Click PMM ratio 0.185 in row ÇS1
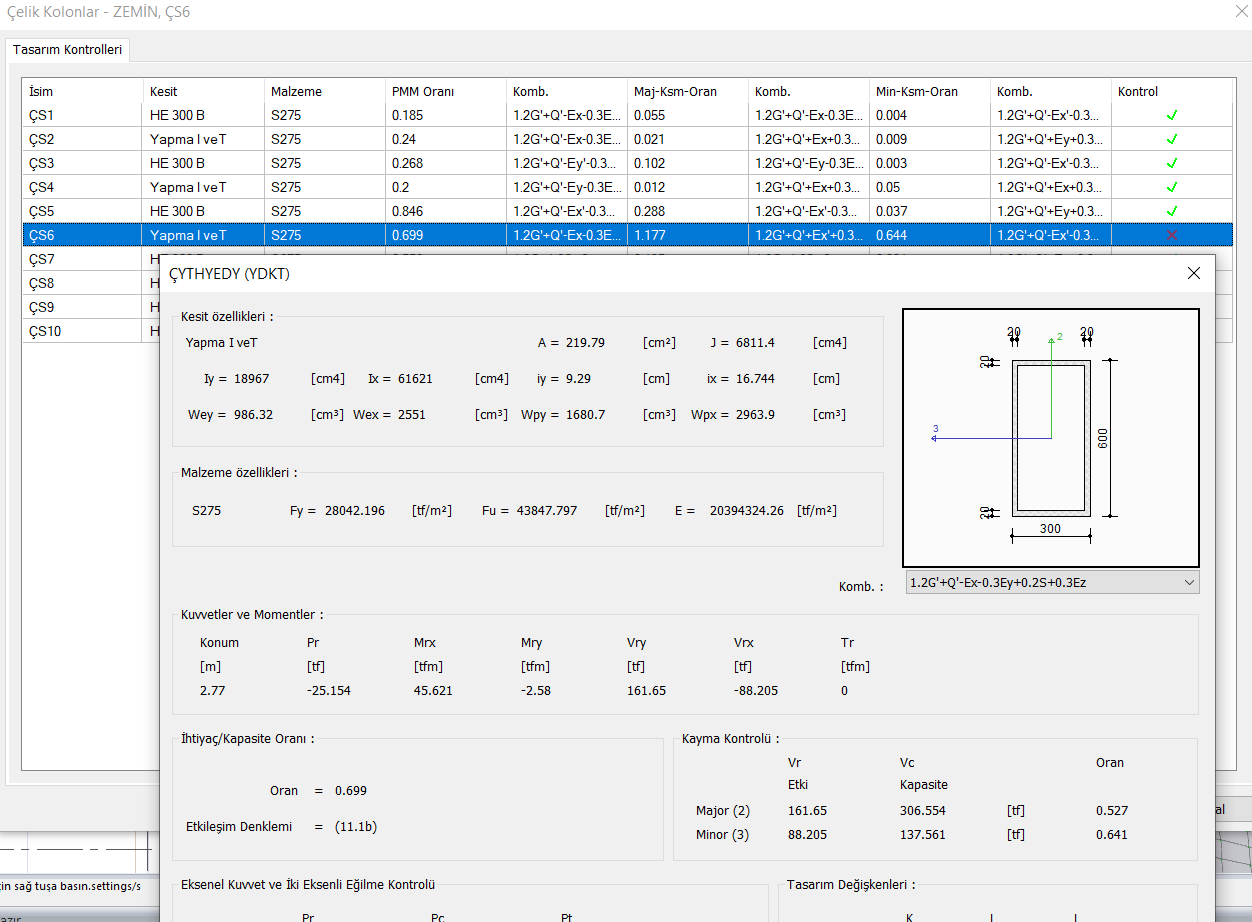This screenshot has width=1252, height=922. click(407, 115)
